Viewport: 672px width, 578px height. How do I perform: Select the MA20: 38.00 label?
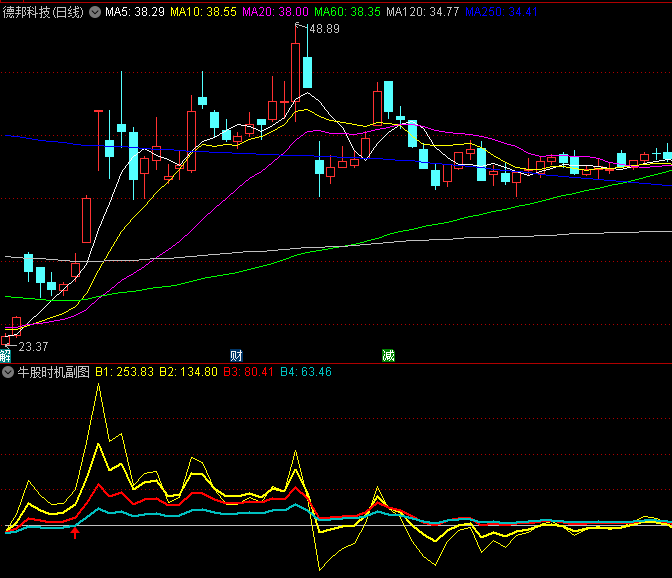pos(275,12)
